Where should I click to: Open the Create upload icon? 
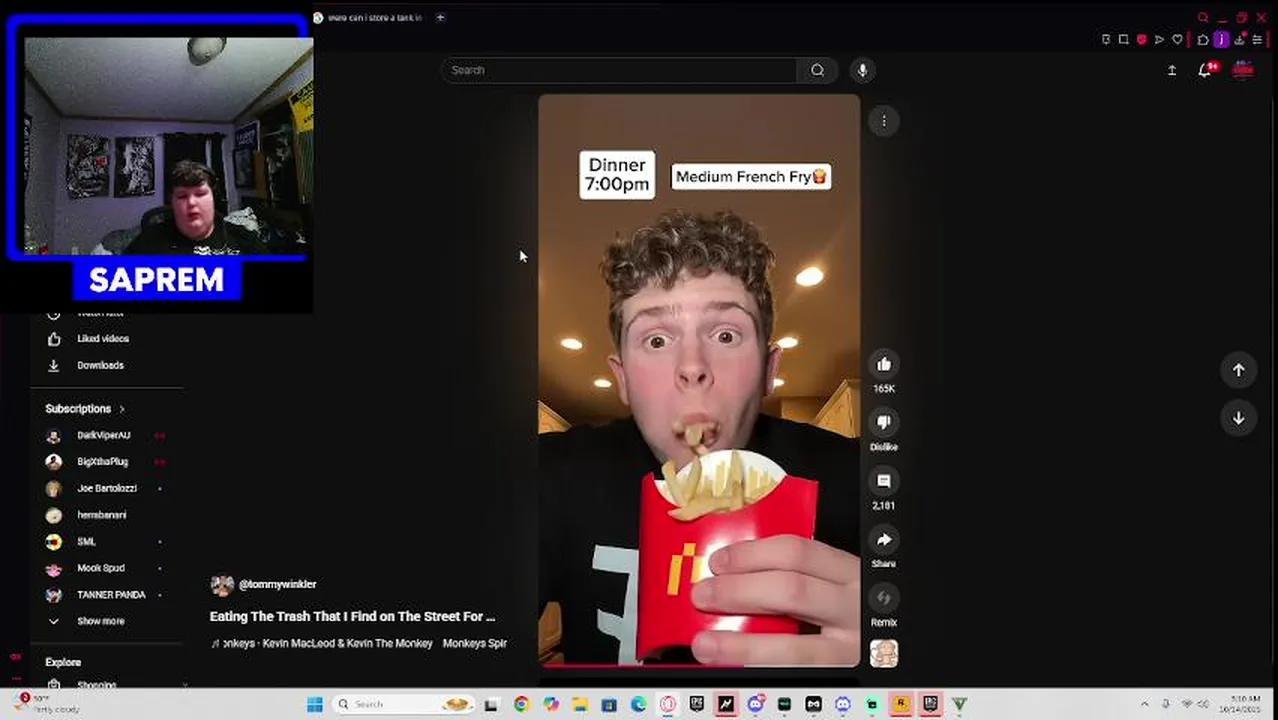(x=1172, y=70)
